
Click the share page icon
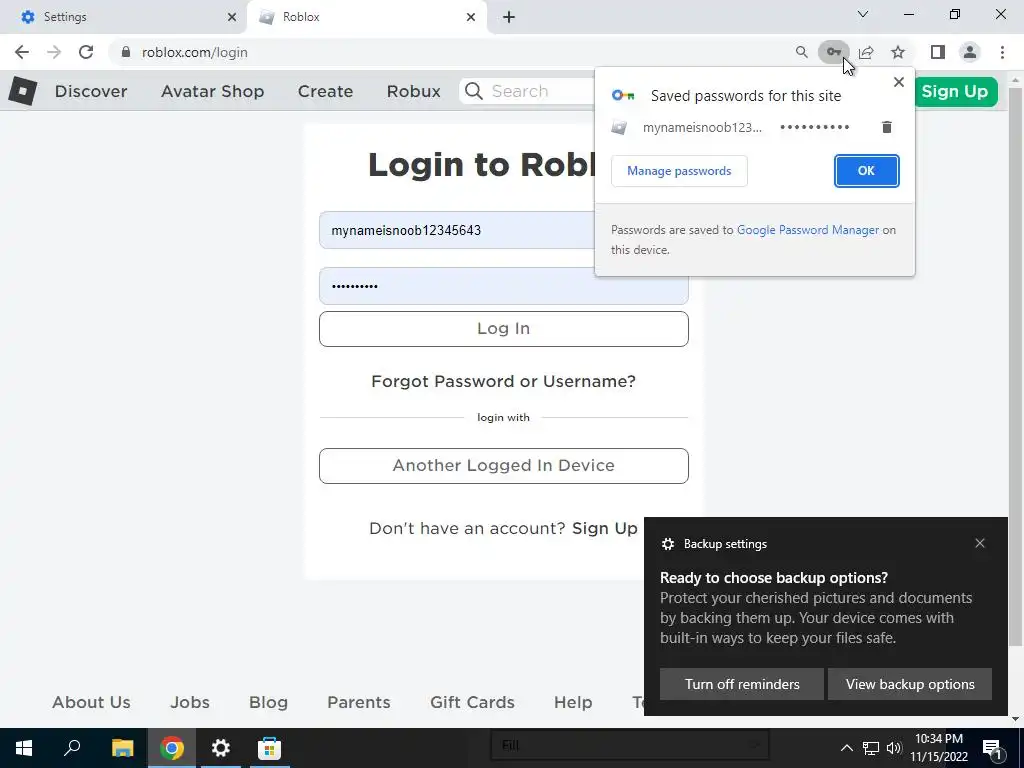866,52
